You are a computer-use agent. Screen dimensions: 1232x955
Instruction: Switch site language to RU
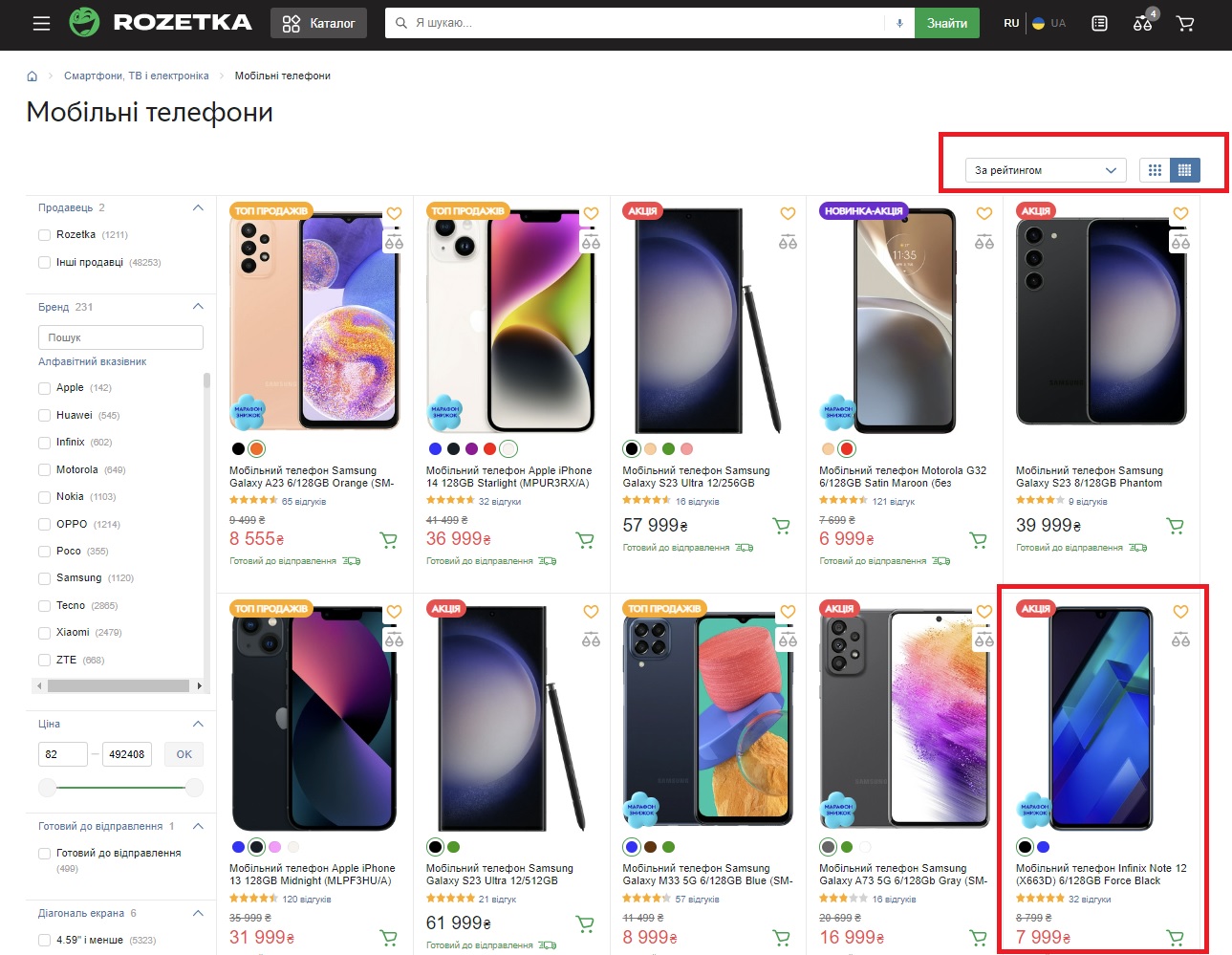(x=1011, y=23)
